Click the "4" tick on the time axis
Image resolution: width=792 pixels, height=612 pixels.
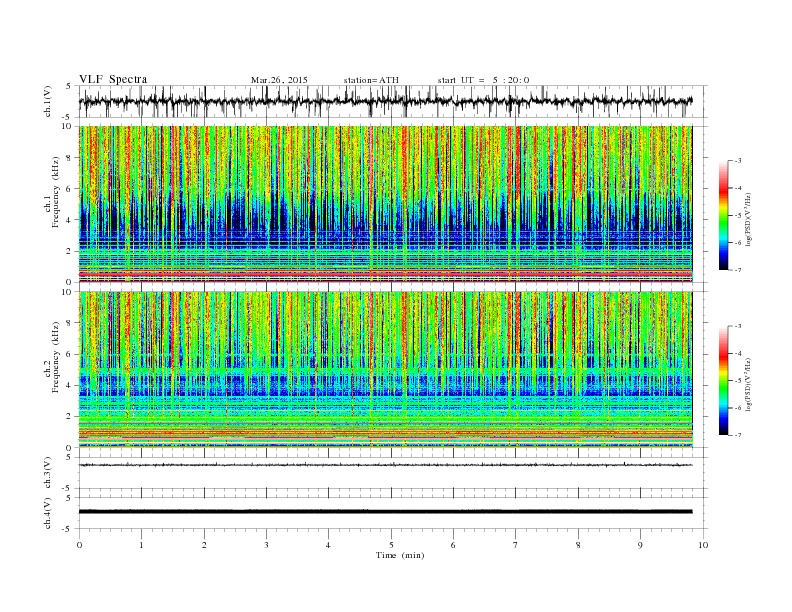click(x=328, y=545)
